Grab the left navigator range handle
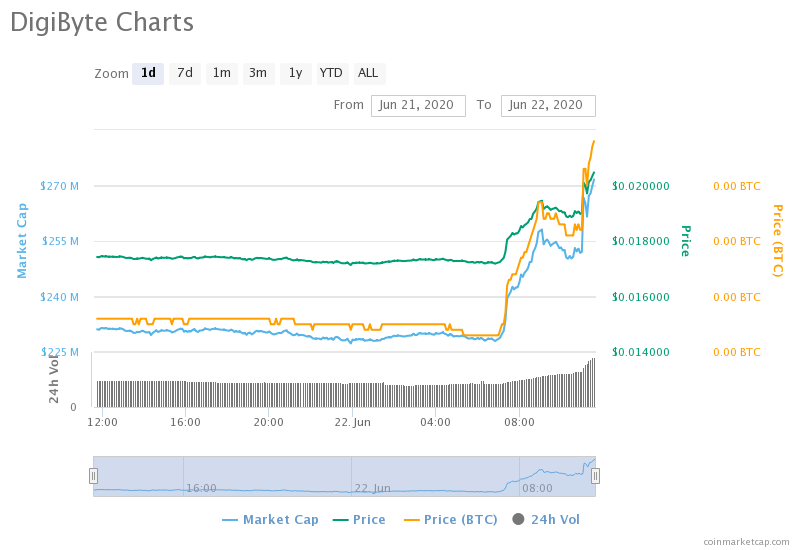Image resolution: width=800 pixels, height=550 pixels. 93,476
